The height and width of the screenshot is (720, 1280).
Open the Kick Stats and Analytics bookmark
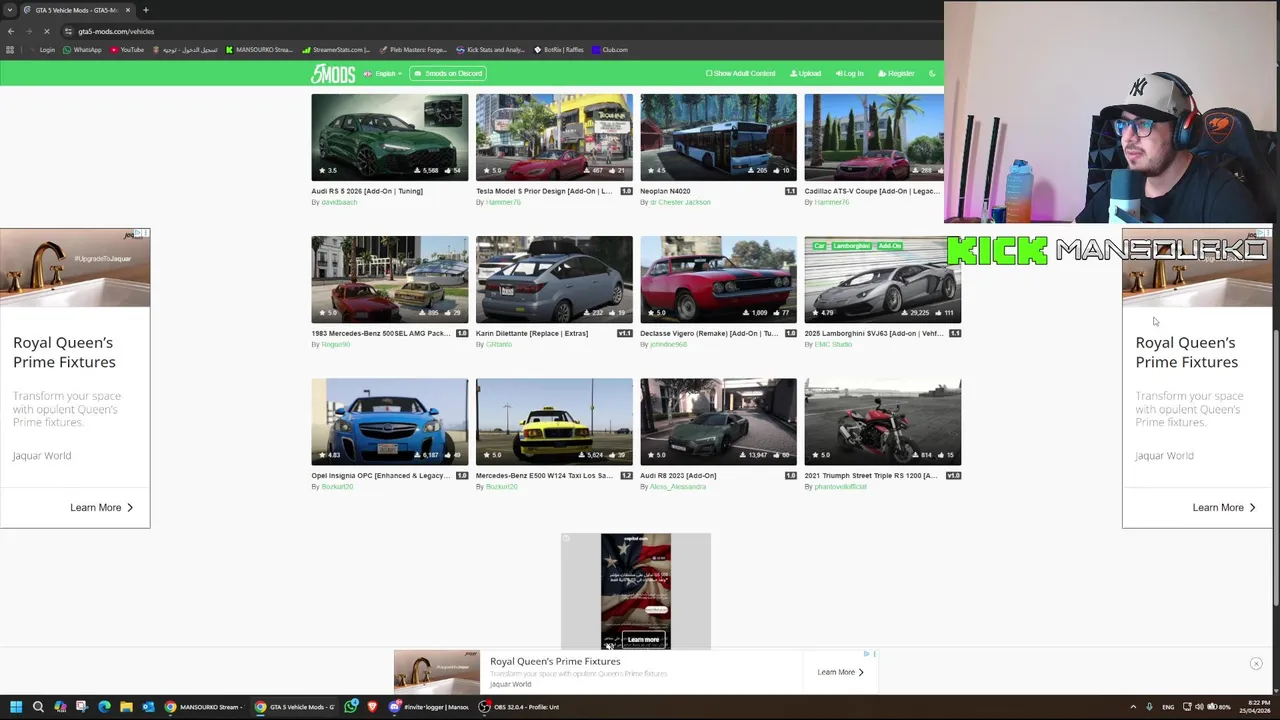point(490,49)
